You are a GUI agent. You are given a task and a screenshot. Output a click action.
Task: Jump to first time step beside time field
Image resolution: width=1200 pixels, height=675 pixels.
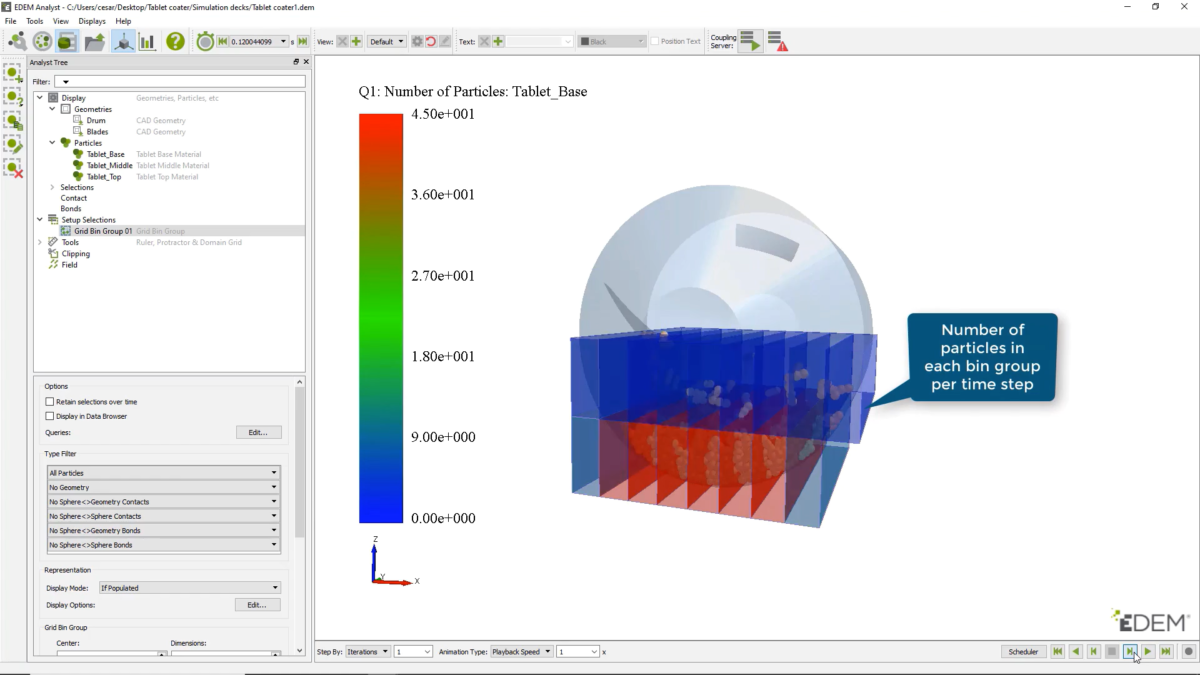point(223,42)
